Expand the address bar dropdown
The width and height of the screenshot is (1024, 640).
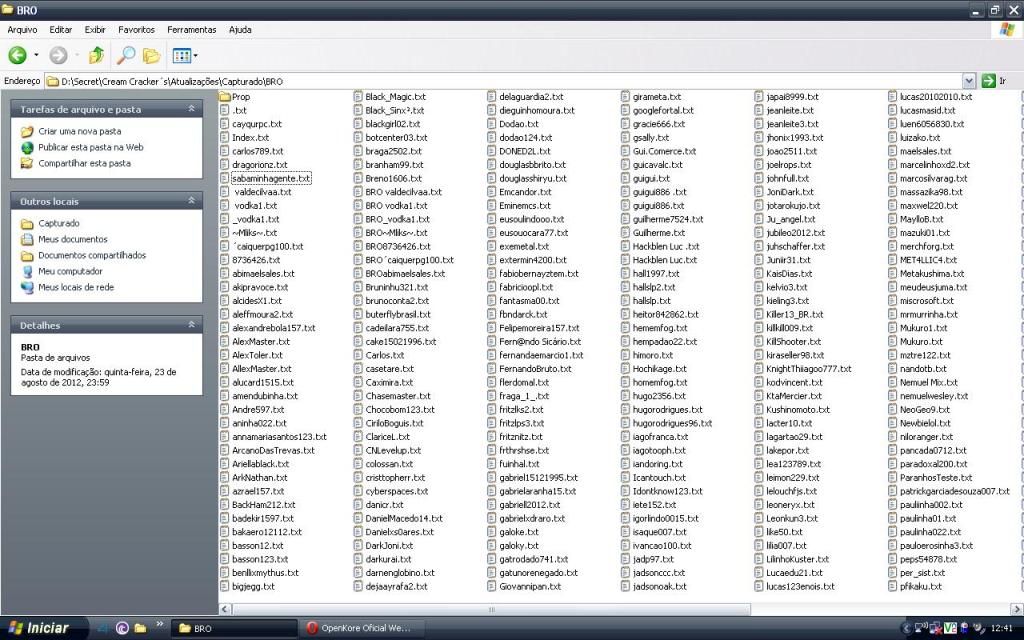[968, 80]
